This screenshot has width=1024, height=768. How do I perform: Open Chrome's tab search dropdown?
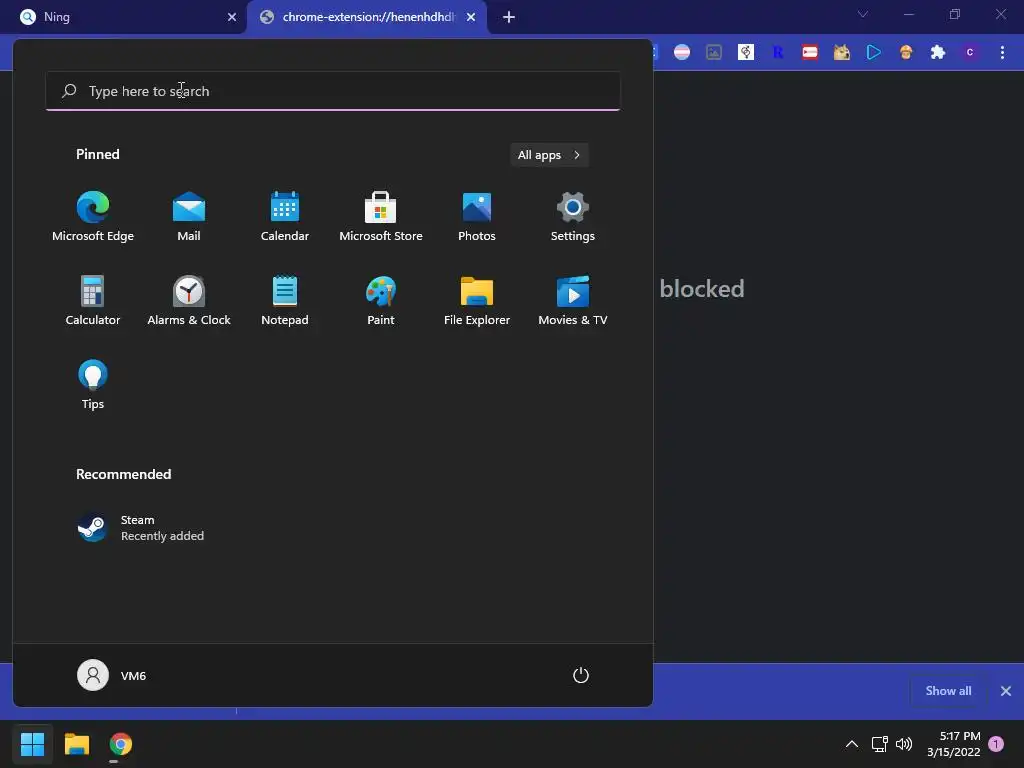pyautogui.click(x=863, y=14)
